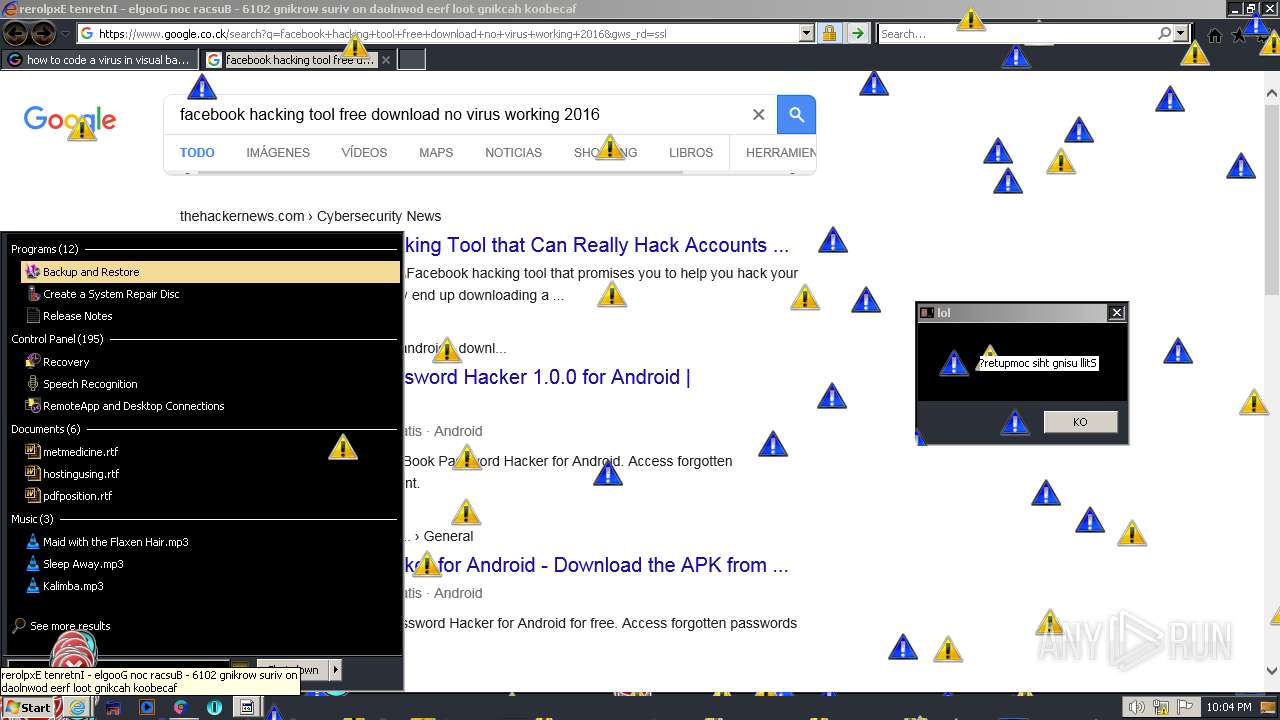This screenshot has height=720, width=1280.
Task: Click the padlock security report icon
Action: coord(829,34)
